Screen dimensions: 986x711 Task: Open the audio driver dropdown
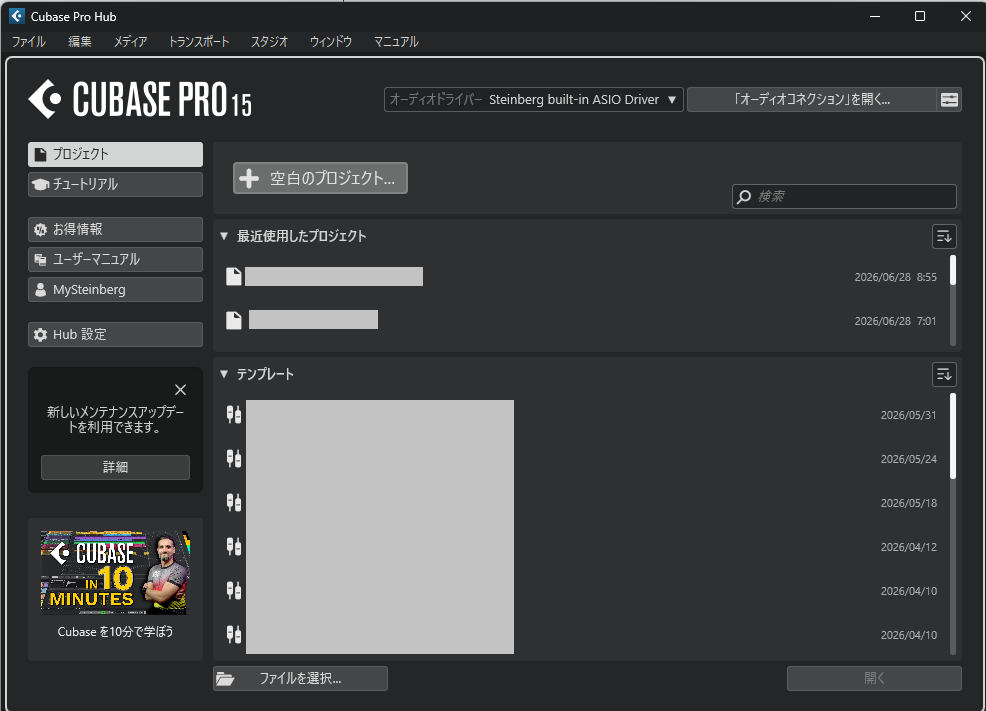(533, 99)
